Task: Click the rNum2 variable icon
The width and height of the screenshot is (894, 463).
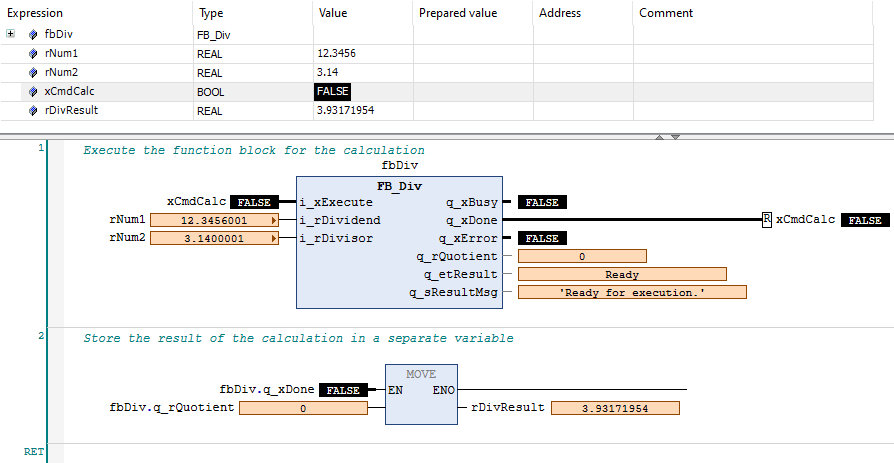Action: point(33,72)
